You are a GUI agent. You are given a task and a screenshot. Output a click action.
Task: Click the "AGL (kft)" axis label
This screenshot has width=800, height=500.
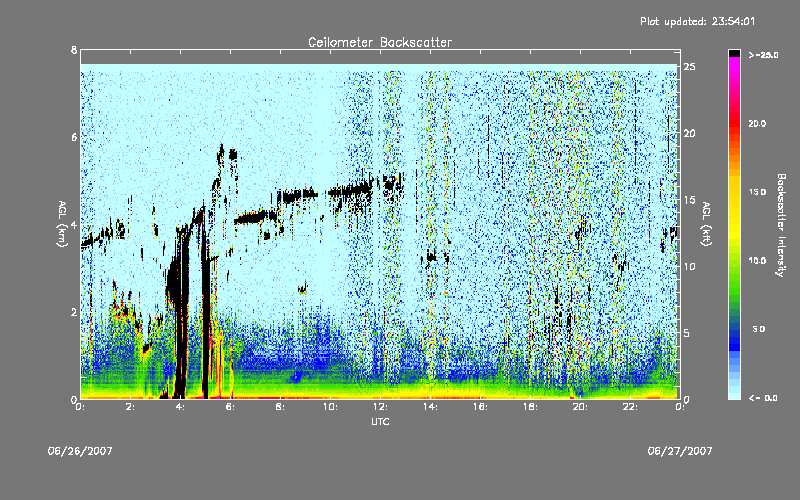coord(706,224)
